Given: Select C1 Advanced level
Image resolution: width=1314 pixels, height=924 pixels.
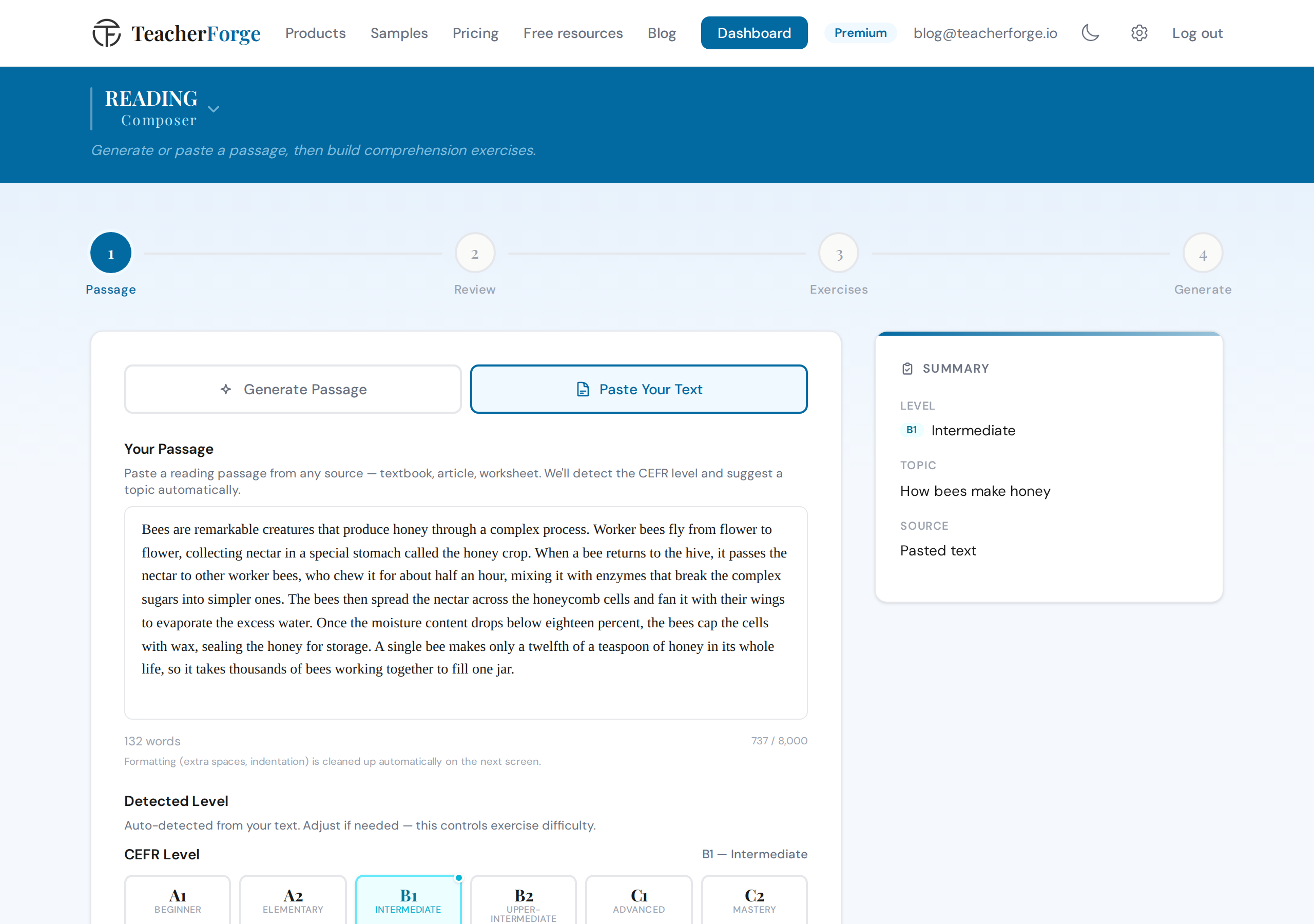Looking at the screenshot, I should (639, 900).
